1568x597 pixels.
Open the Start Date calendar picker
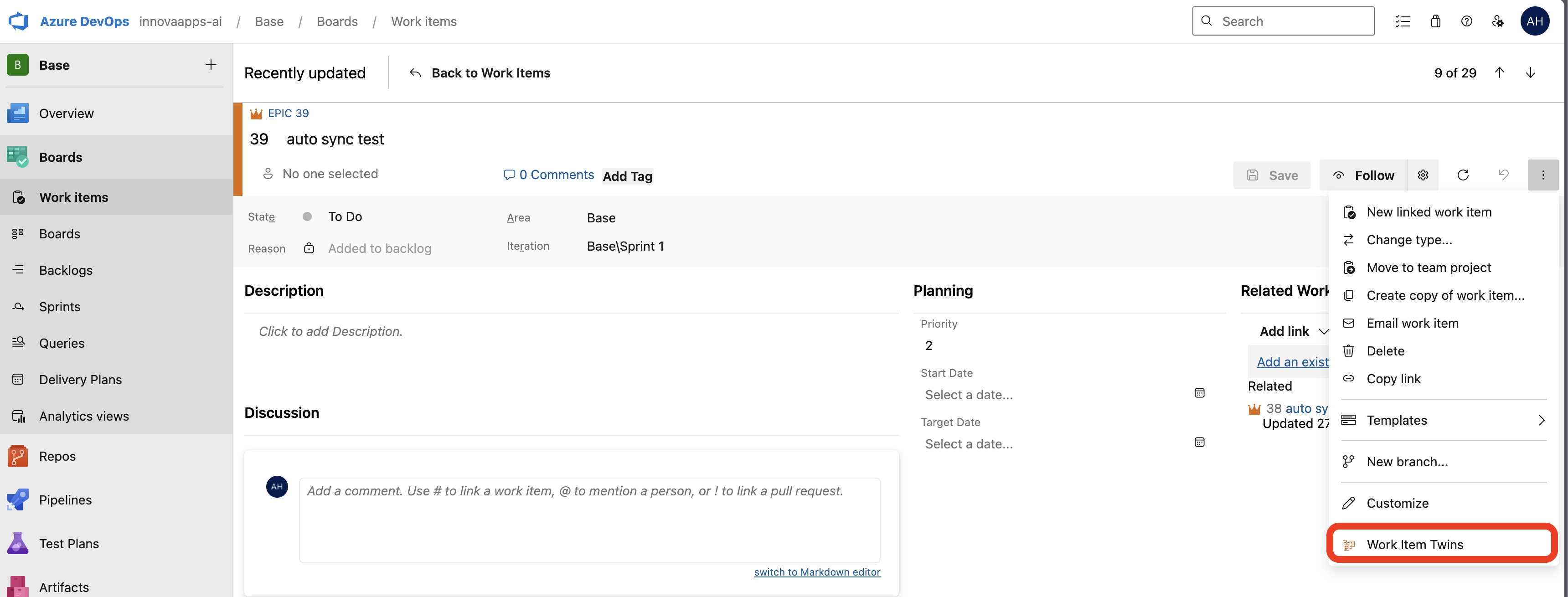click(x=1199, y=393)
